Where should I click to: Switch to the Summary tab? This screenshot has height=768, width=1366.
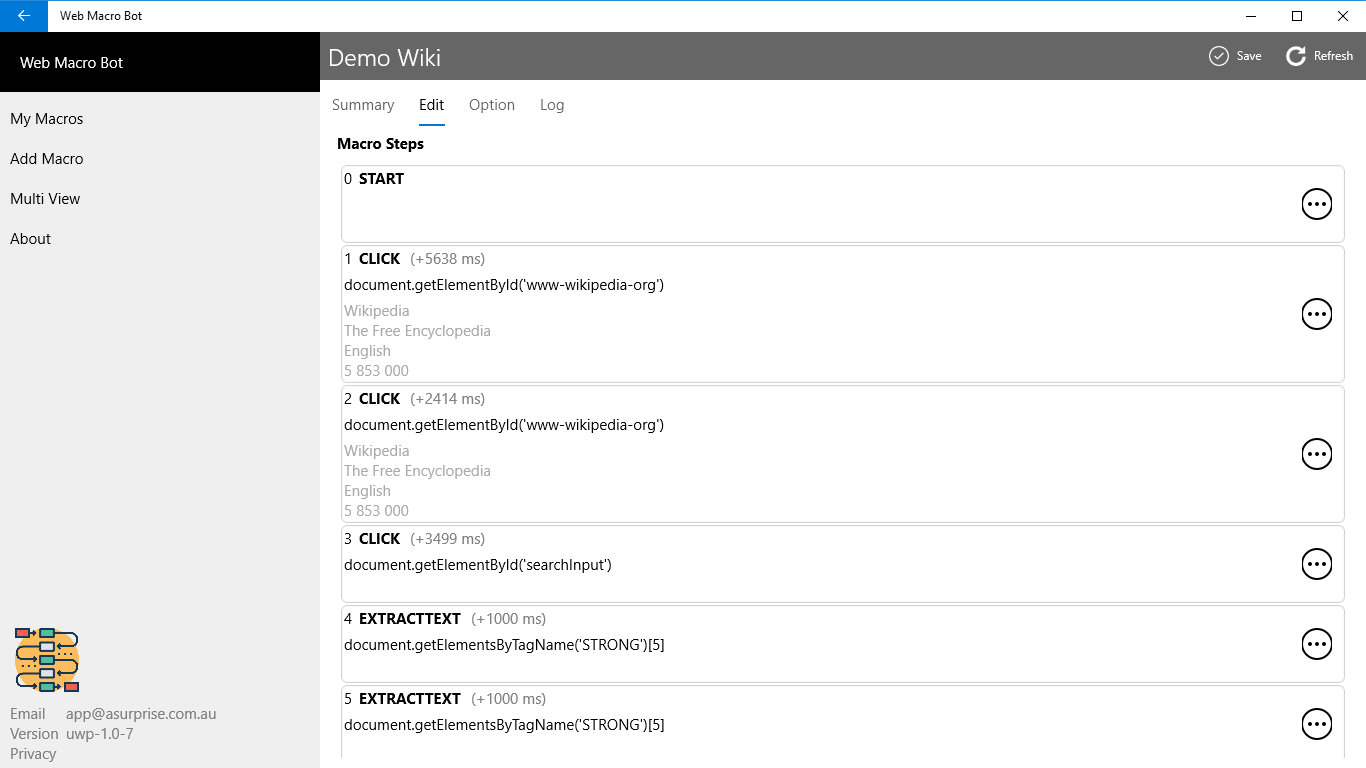pyautogui.click(x=363, y=105)
